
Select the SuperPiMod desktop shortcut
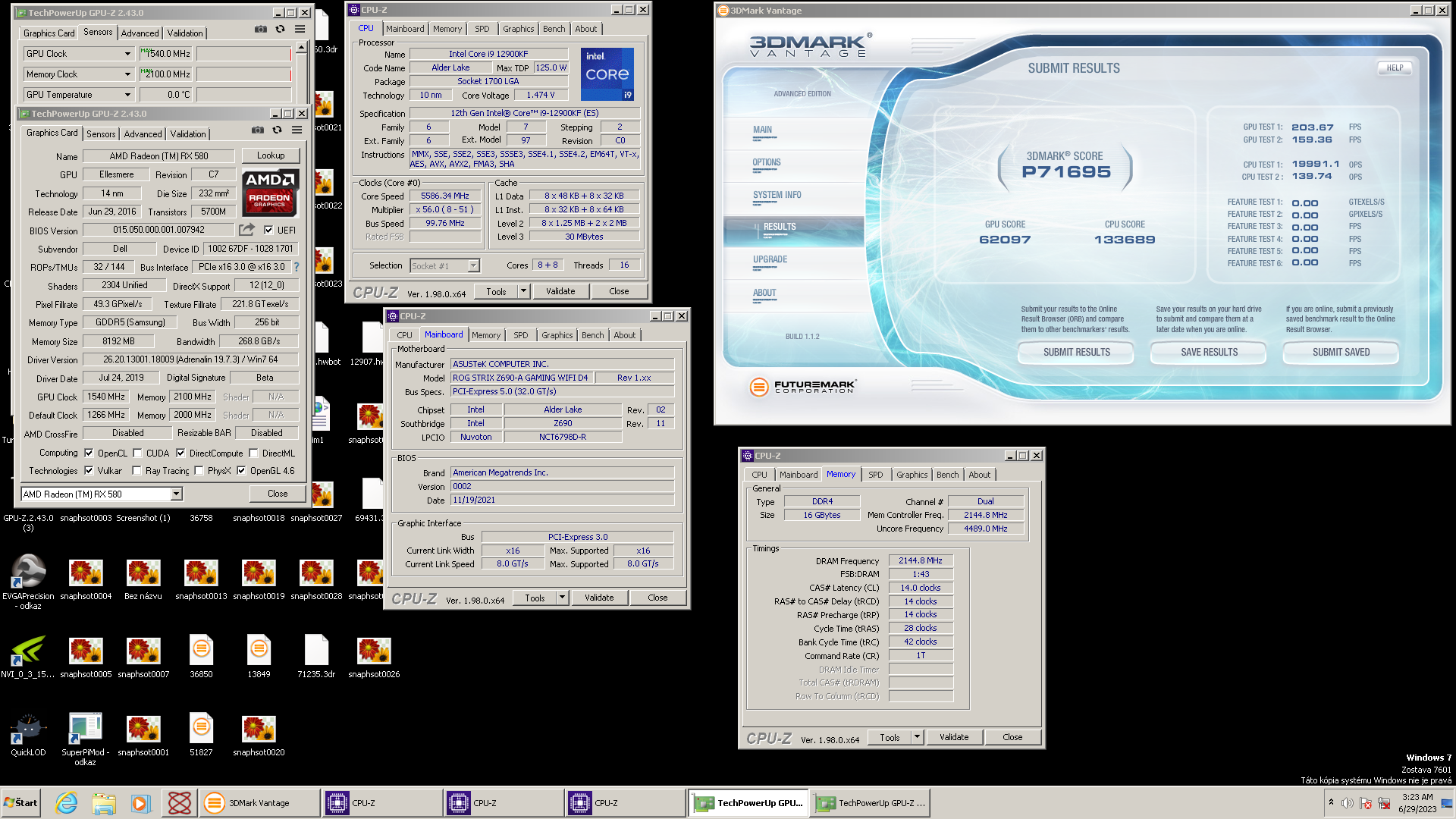(x=86, y=739)
